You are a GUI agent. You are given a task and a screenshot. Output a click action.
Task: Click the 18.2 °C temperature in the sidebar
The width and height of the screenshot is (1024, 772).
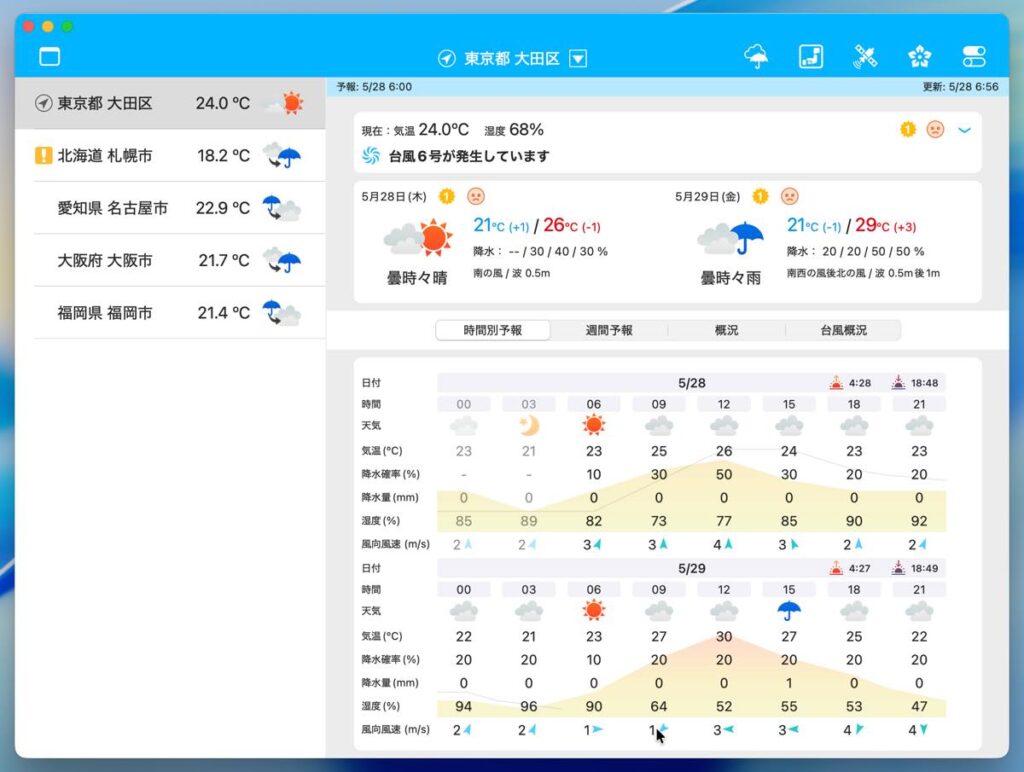tap(223, 155)
